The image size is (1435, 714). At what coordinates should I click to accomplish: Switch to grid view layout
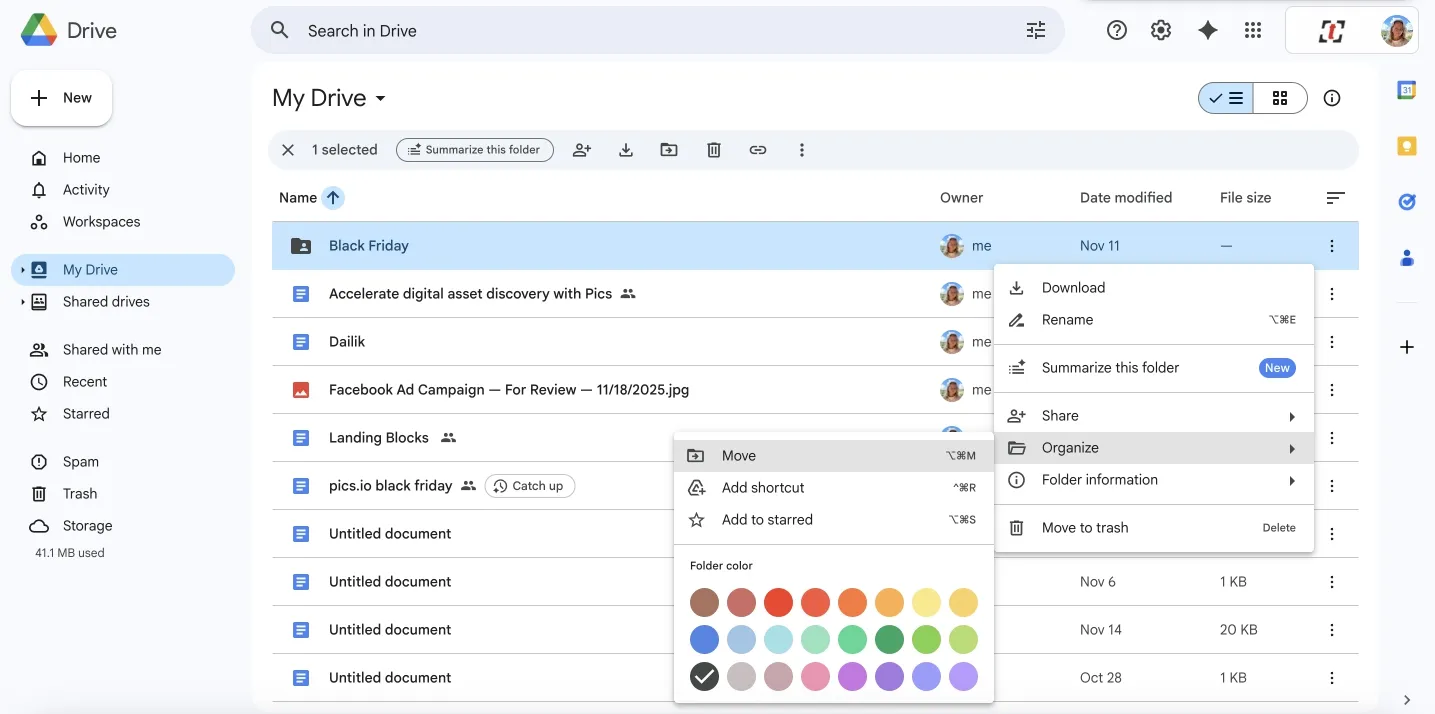(x=1281, y=97)
